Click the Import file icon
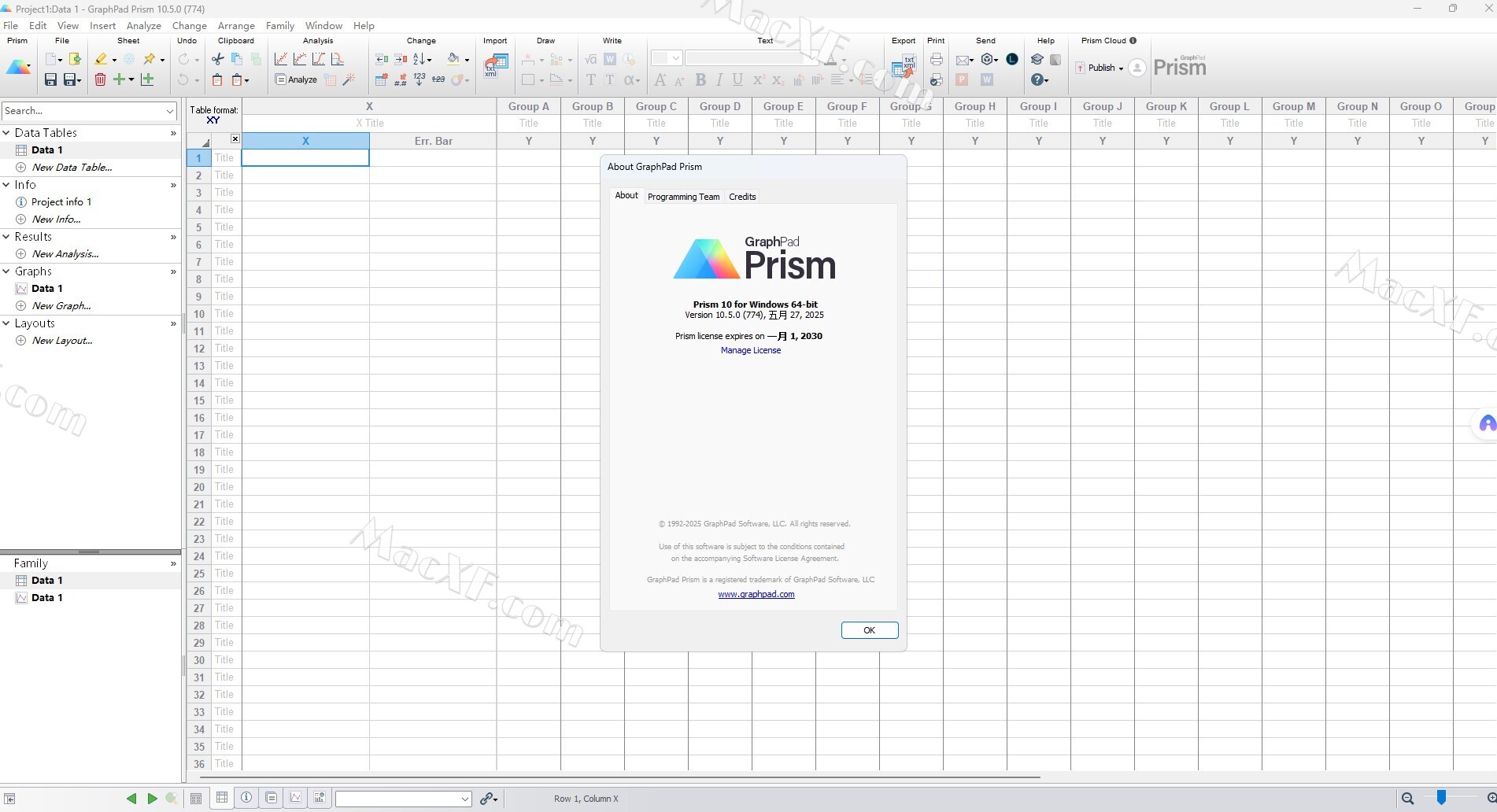The image size is (1497, 812). pos(495,65)
